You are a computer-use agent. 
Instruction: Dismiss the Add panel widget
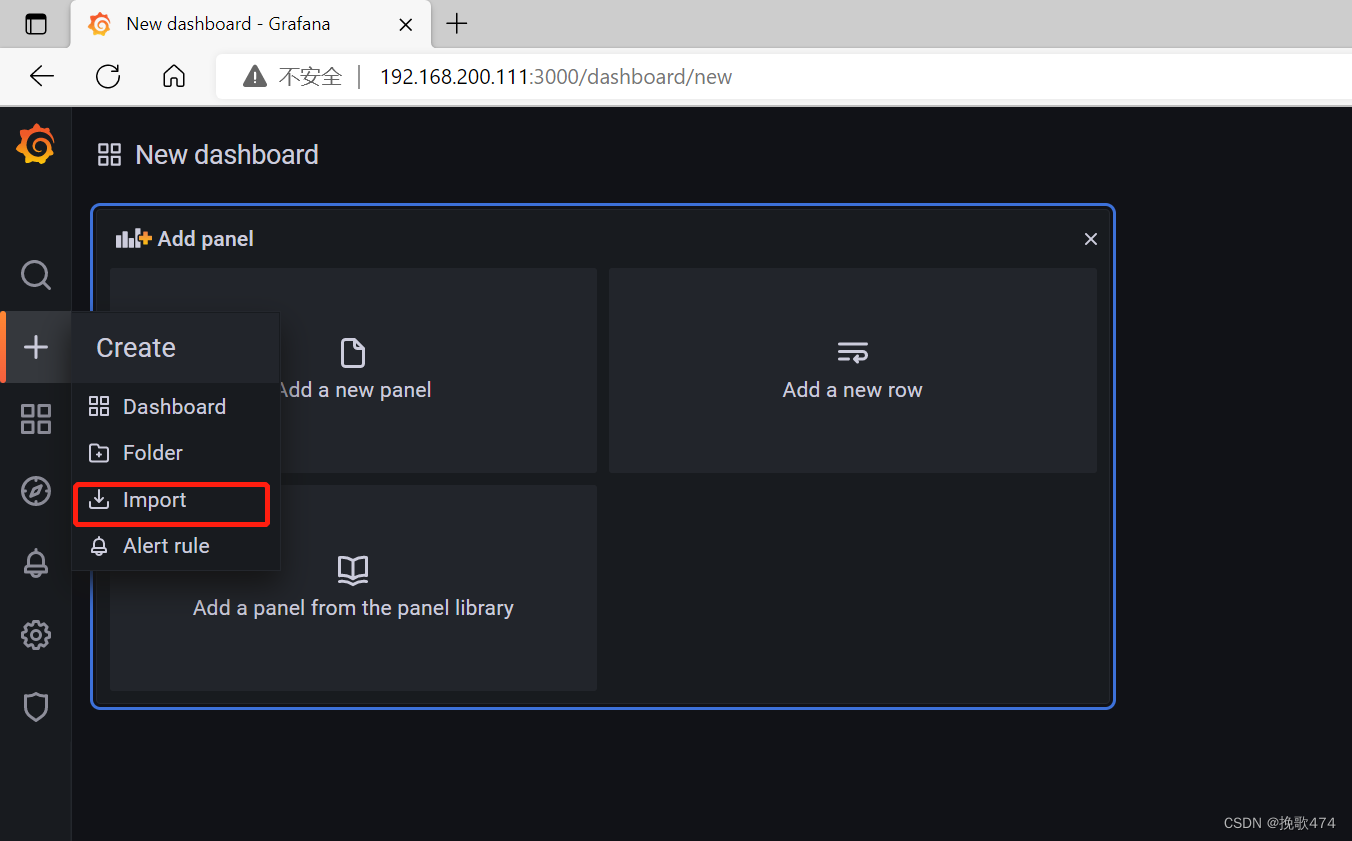(x=1090, y=239)
